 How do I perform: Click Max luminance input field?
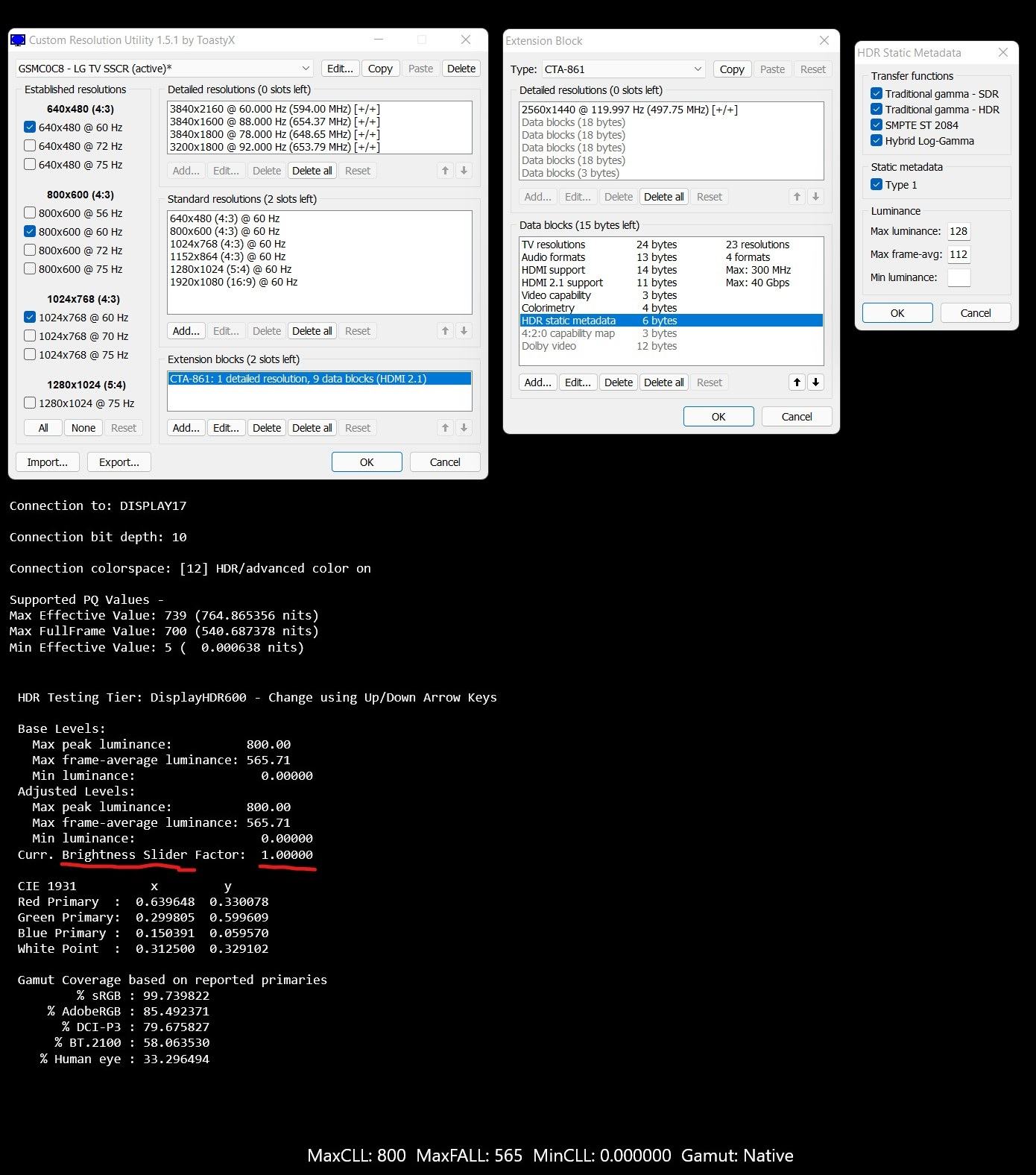[x=958, y=231]
